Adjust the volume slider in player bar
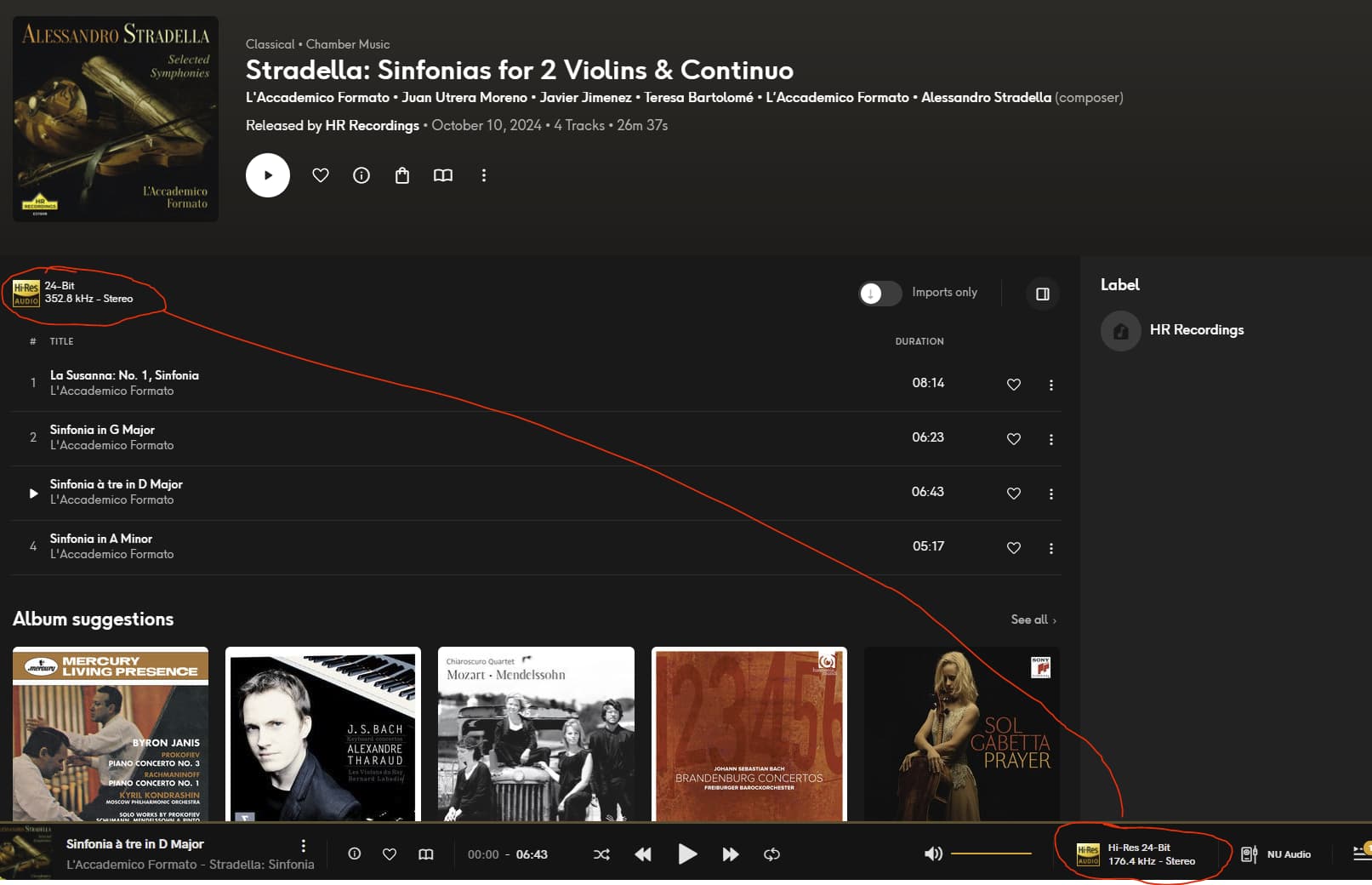Screen dimensions: 1372x885 tap(991, 854)
